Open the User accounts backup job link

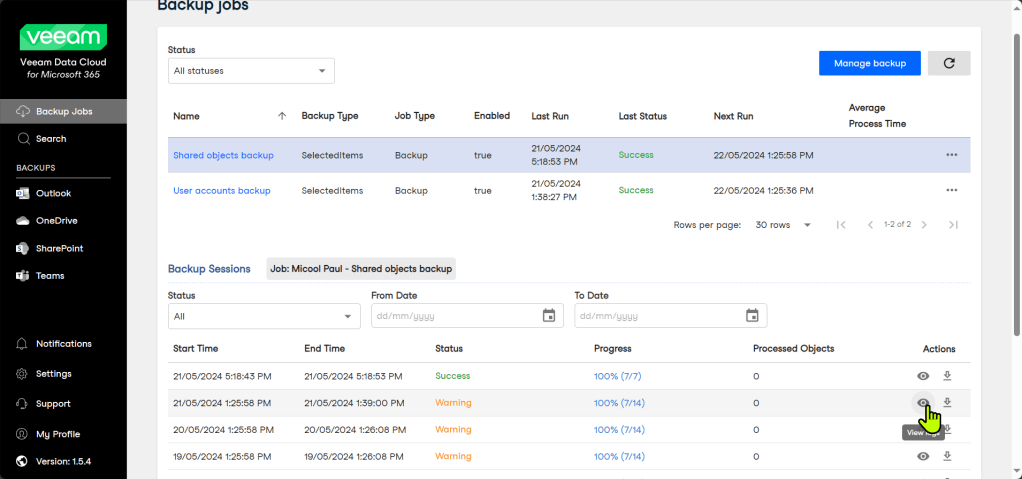coord(222,190)
